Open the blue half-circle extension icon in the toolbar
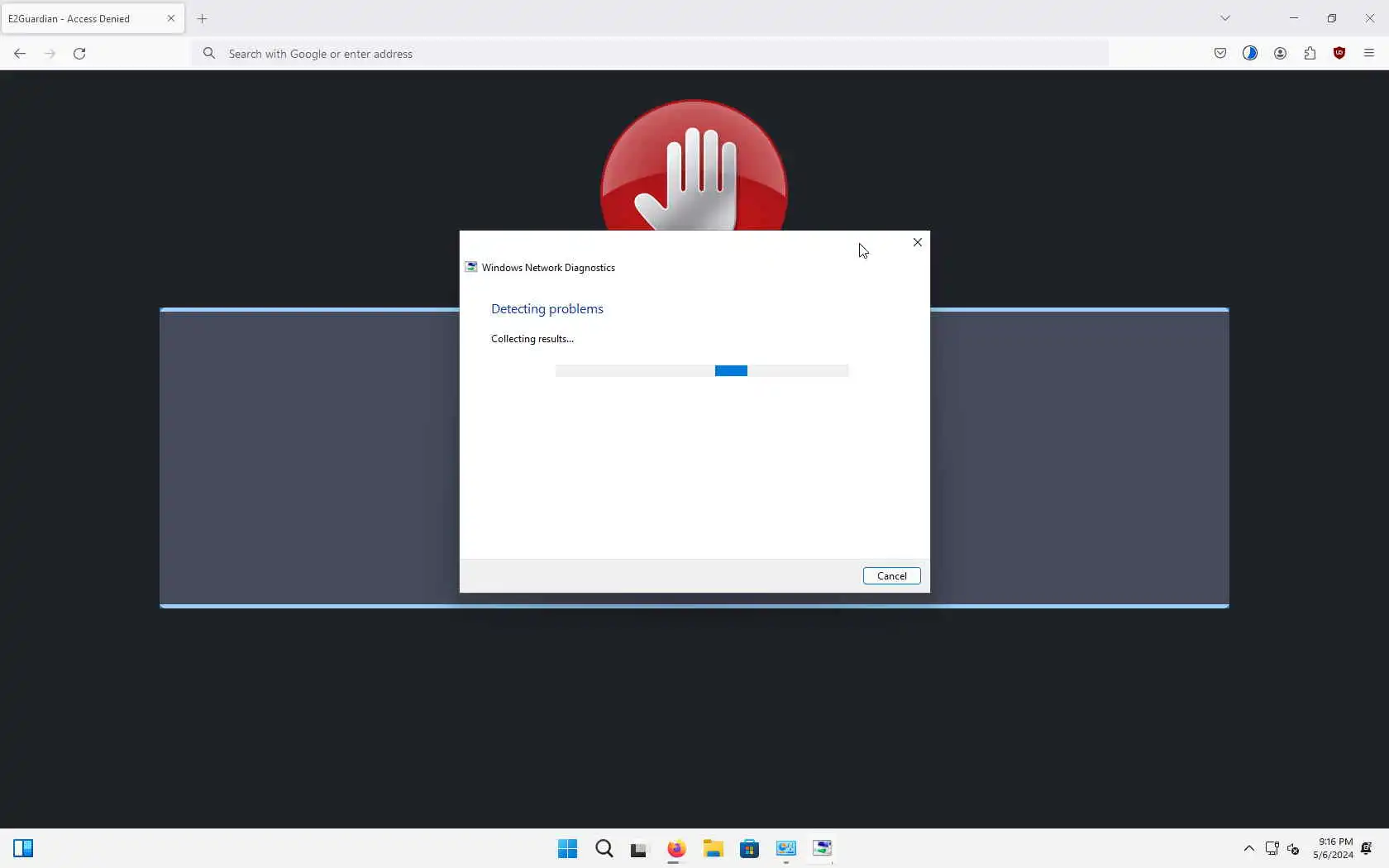 click(x=1250, y=54)
